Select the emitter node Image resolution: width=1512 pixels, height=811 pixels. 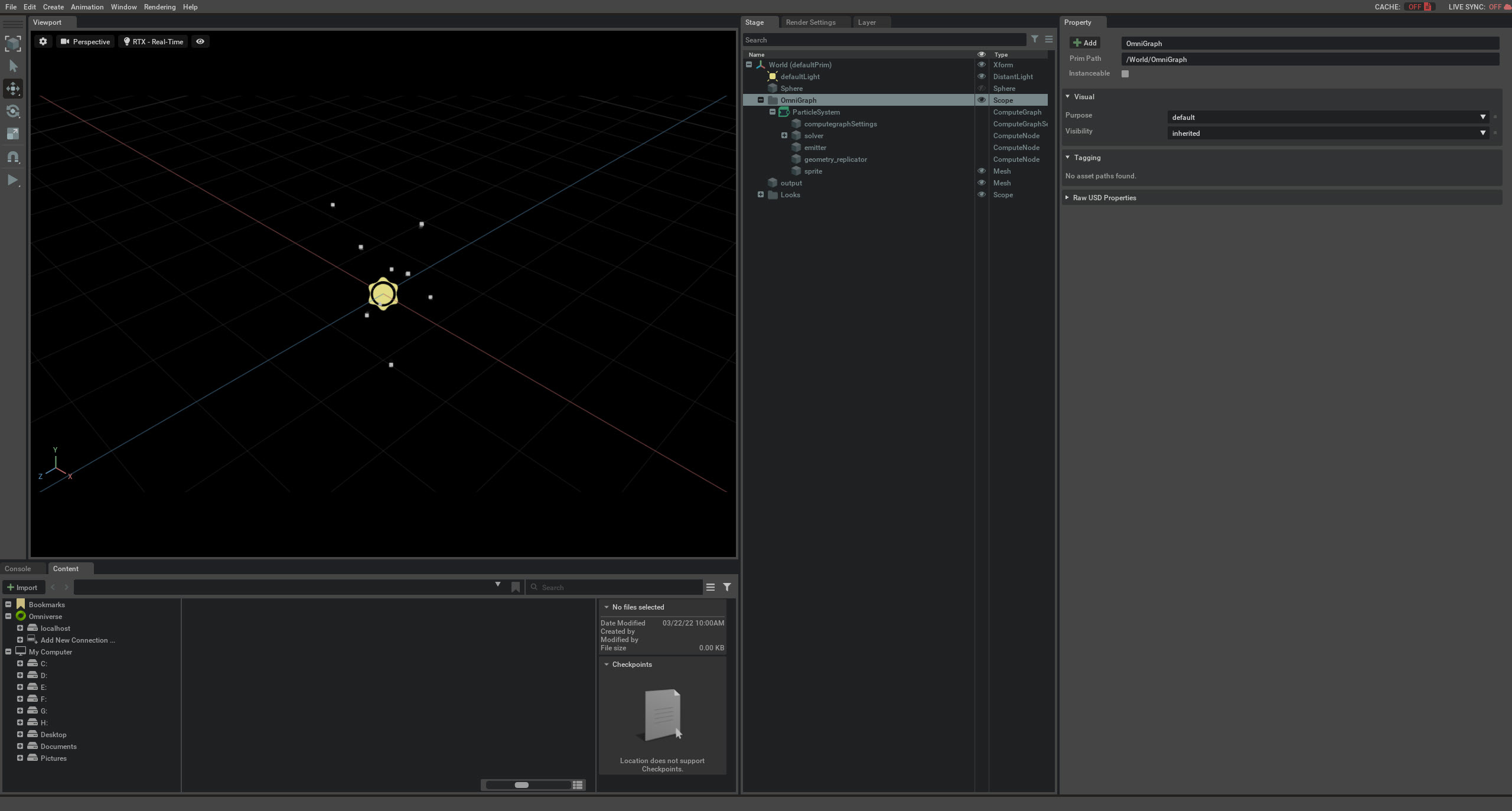(x=815, y=147)
